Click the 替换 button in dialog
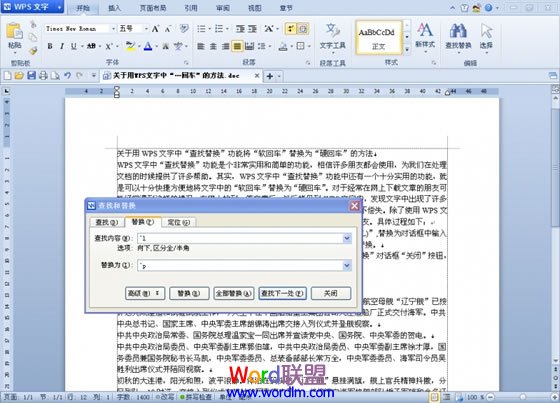This screenshot has width=560, height=403. point(189,293)
